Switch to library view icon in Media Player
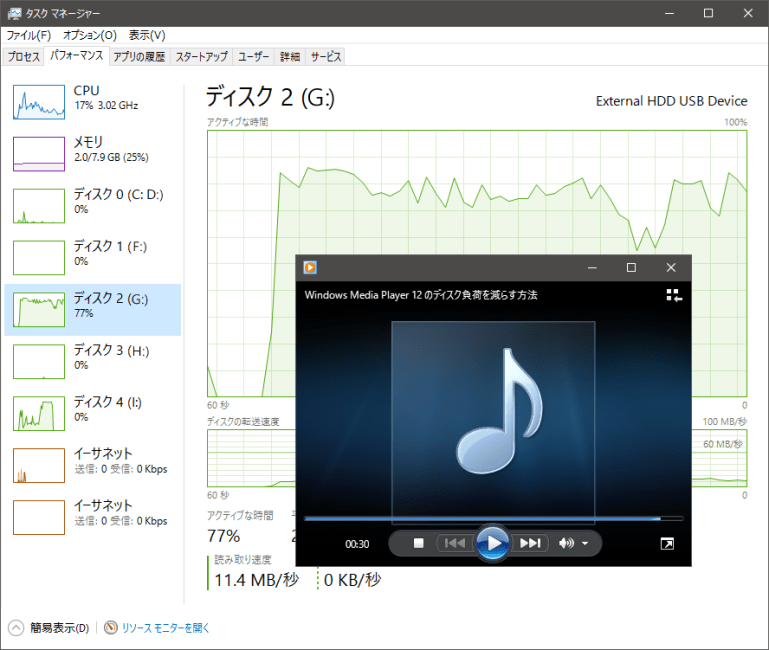769x650 pixels. [674, 295]
